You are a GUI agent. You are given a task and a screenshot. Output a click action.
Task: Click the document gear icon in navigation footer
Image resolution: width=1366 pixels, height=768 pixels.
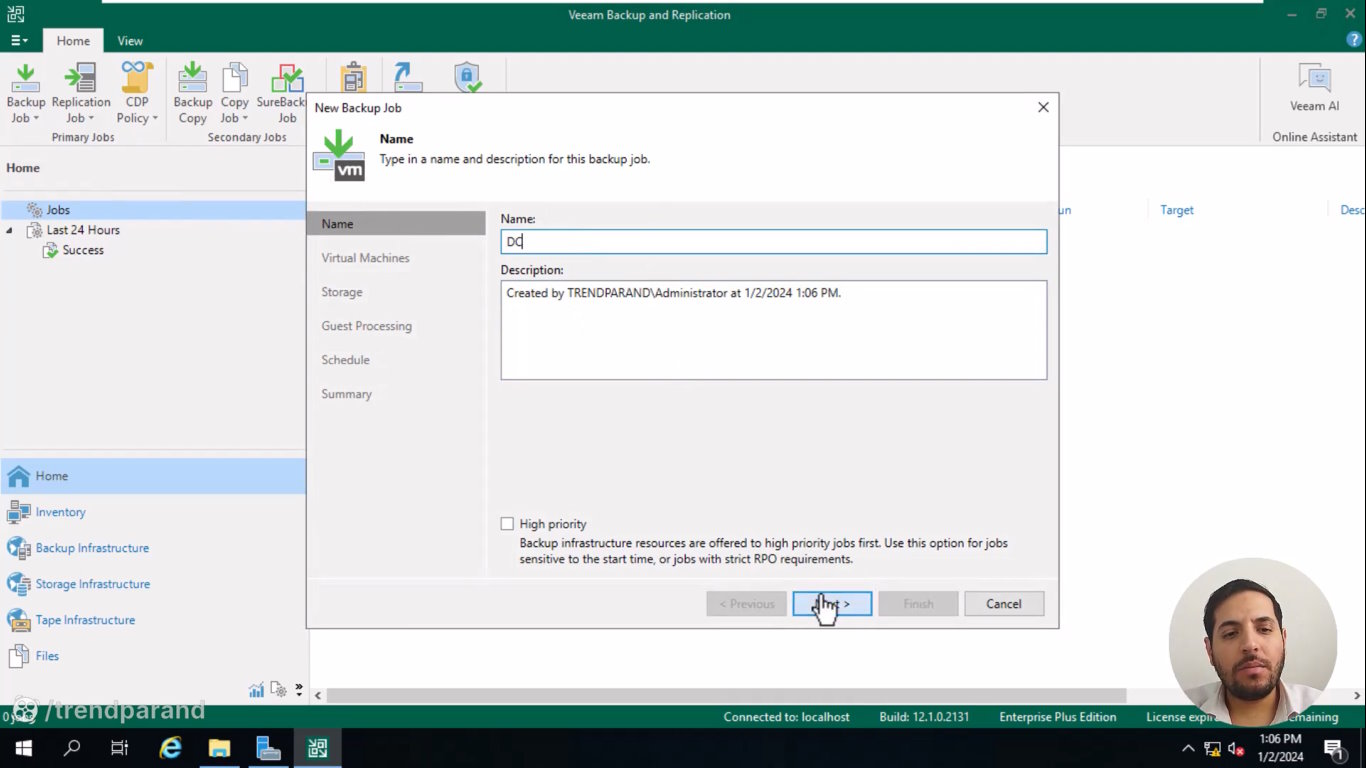279,690
